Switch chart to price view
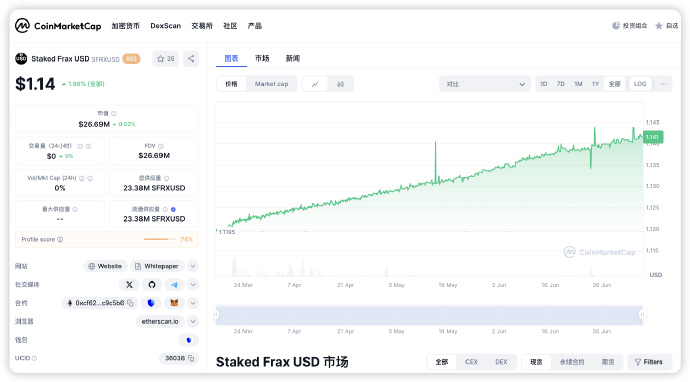 click(231, 84)
